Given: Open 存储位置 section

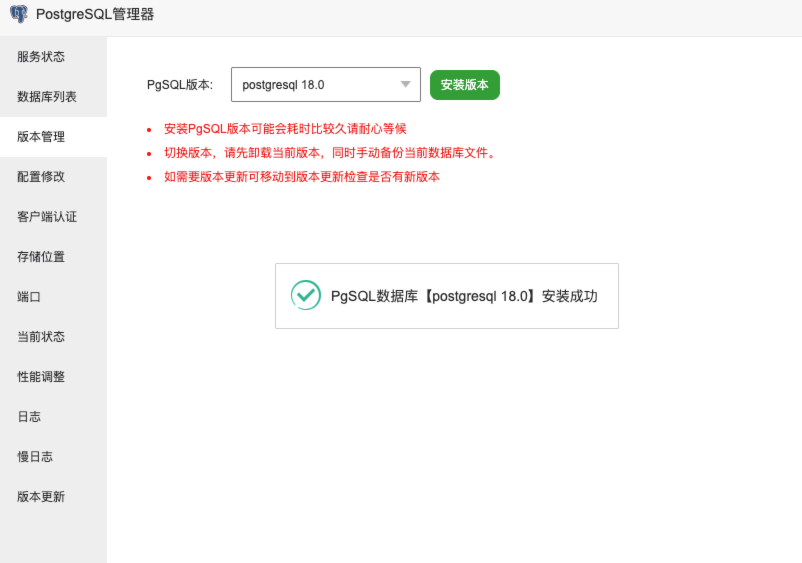Looking at the screenshot, I should [53, 256].
